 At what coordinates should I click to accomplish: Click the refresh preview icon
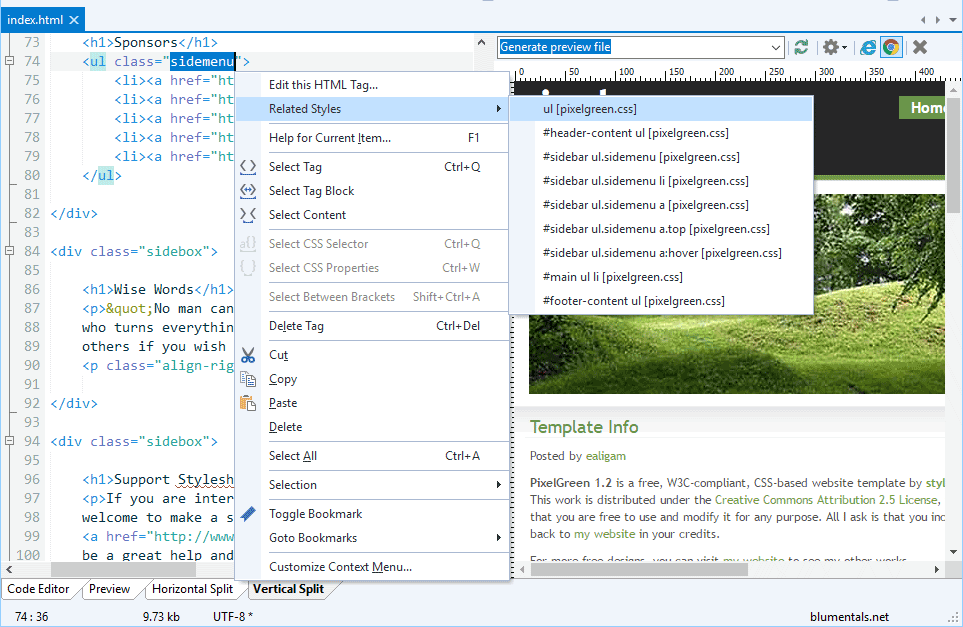tap(801, 47)
